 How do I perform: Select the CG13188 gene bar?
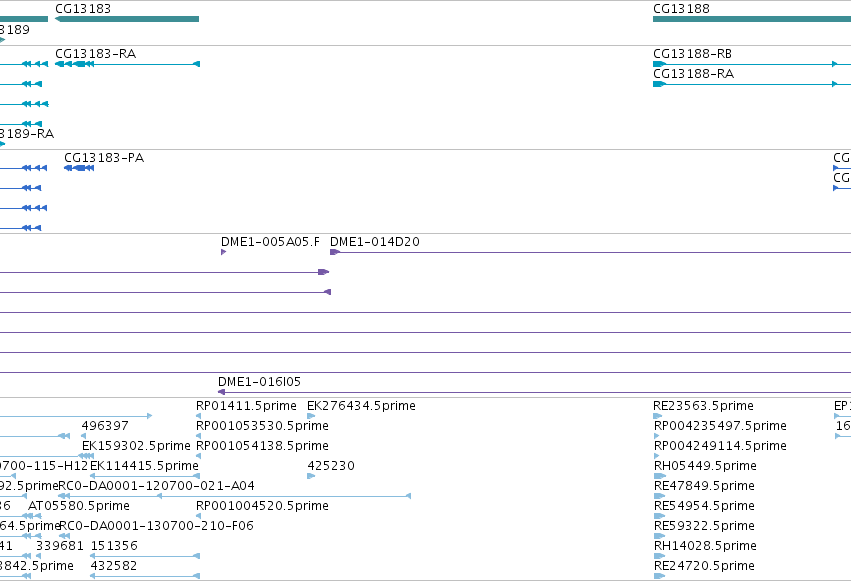(752, 19)
